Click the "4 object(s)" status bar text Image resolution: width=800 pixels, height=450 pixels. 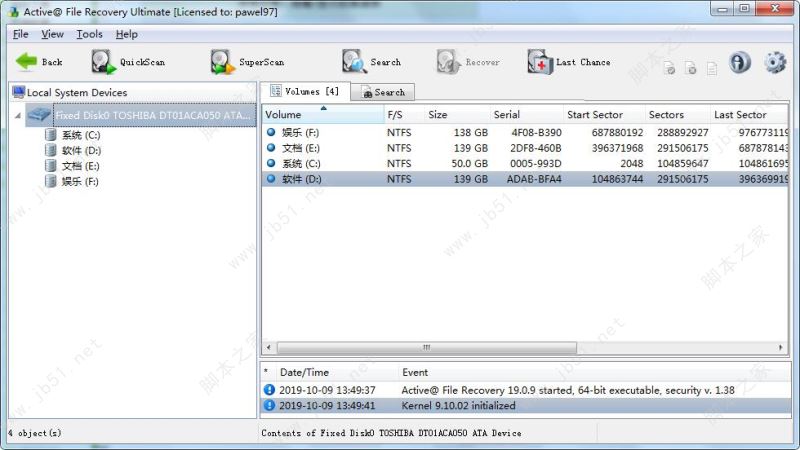[35, 433]
